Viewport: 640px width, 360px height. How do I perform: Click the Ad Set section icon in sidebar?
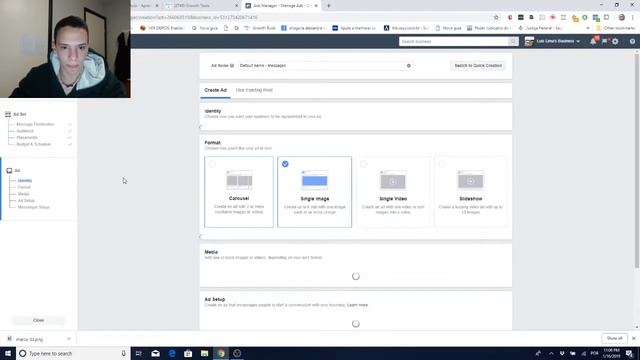(8, 114)
